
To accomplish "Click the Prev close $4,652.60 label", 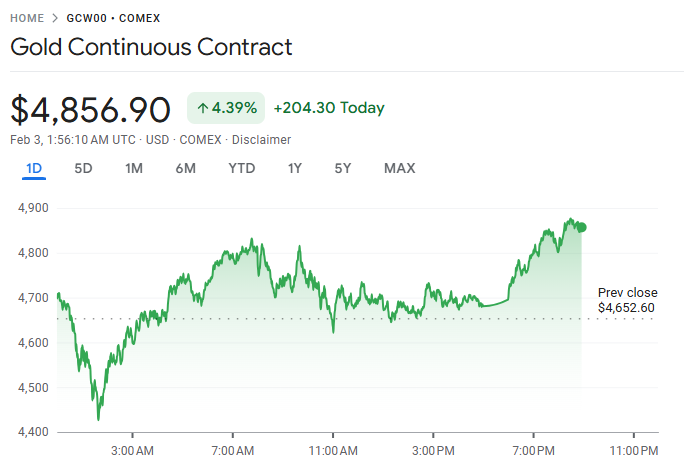I will [626, 300].
